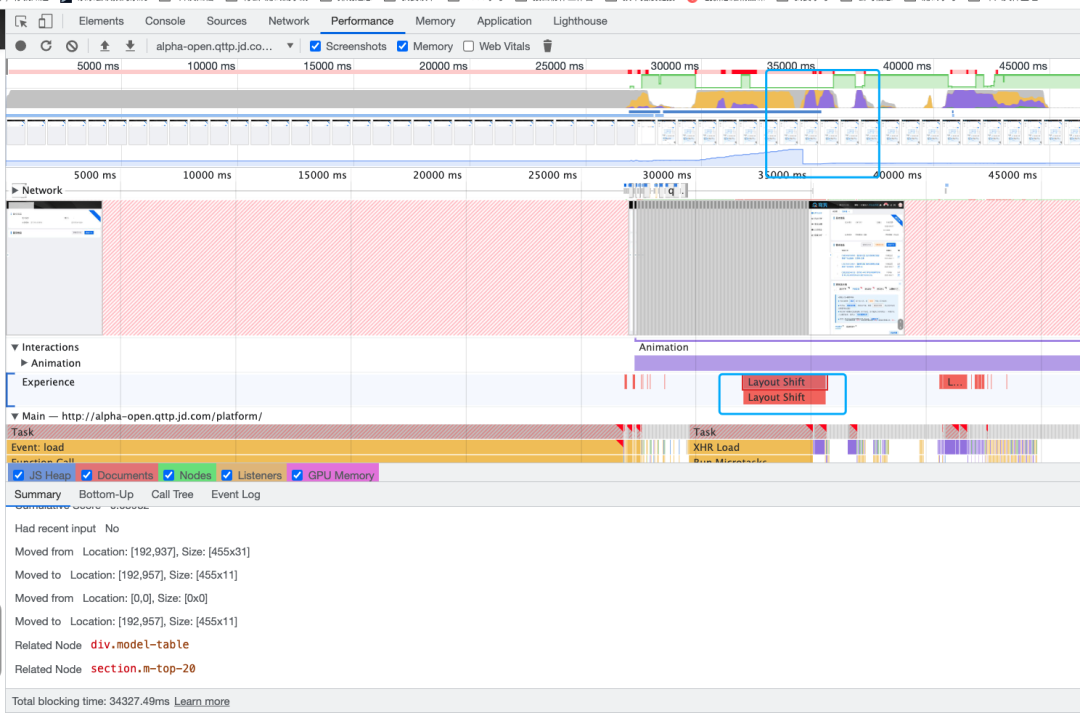Open the Memory panel tab

[x=435, y=21]
